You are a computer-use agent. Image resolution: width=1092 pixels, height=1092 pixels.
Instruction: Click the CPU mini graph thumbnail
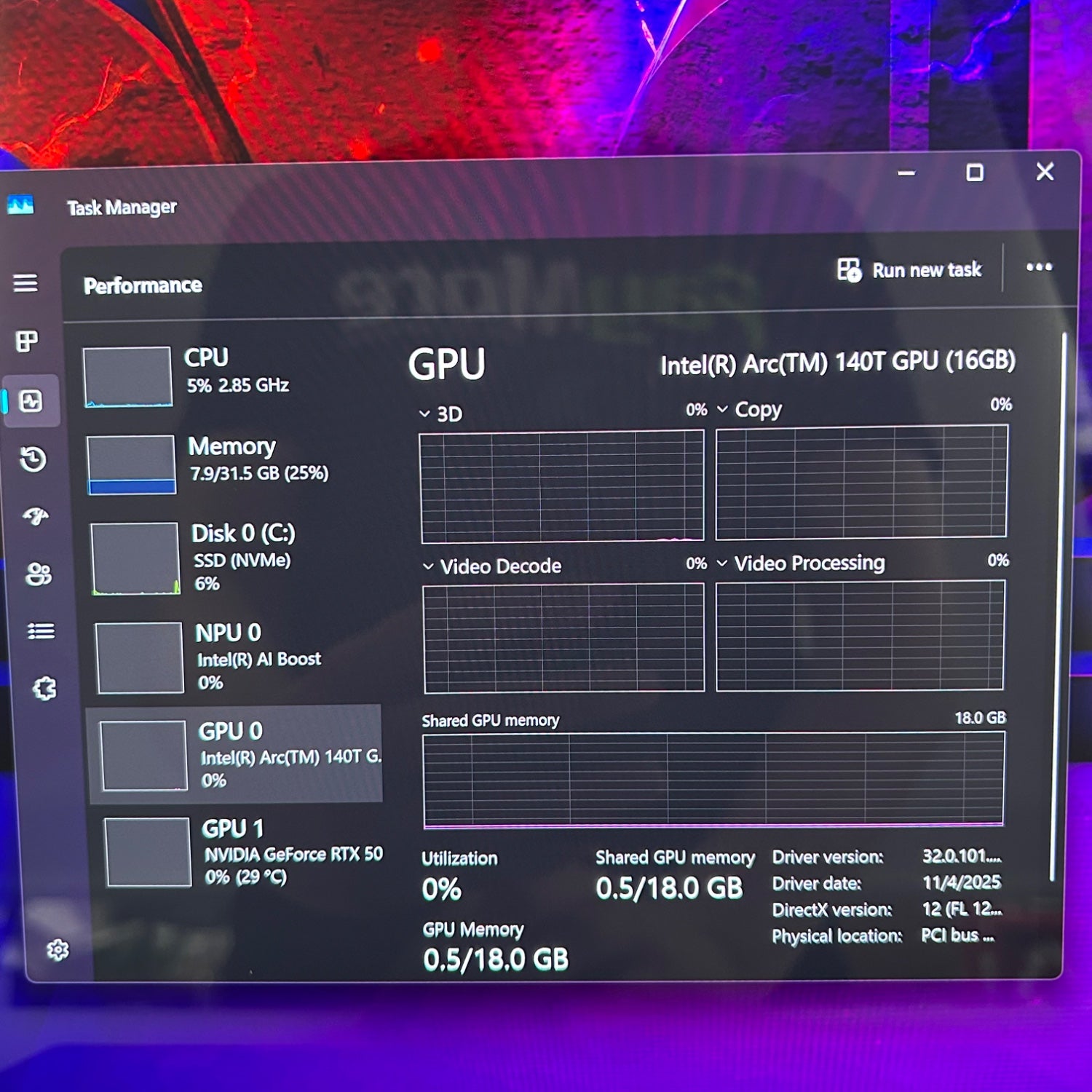[x=127, y=377]
